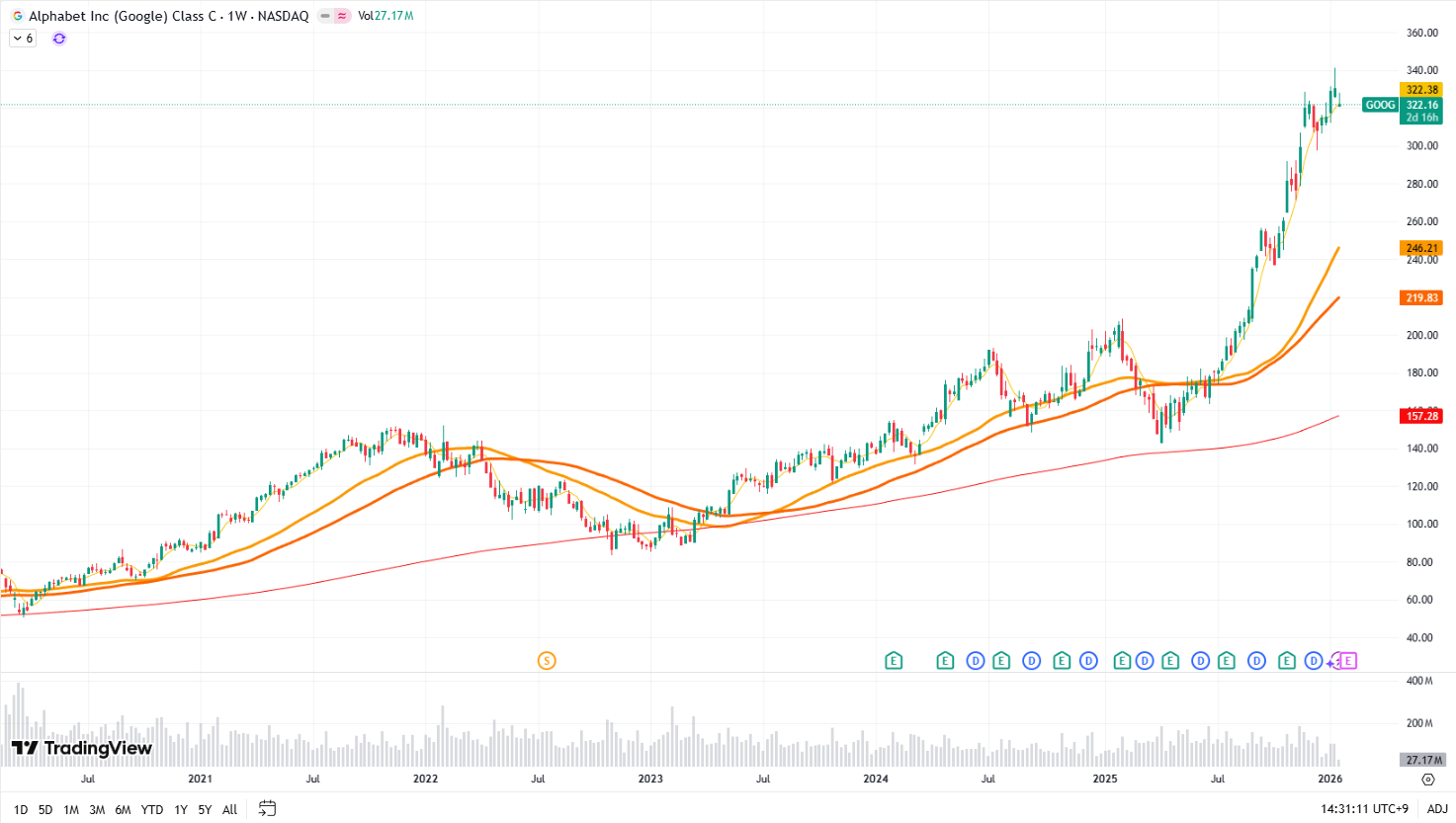Click the 2d 16h bar countdown label
The width and height of the screenshot is (1456, 823).
[x=1421, y=118]
